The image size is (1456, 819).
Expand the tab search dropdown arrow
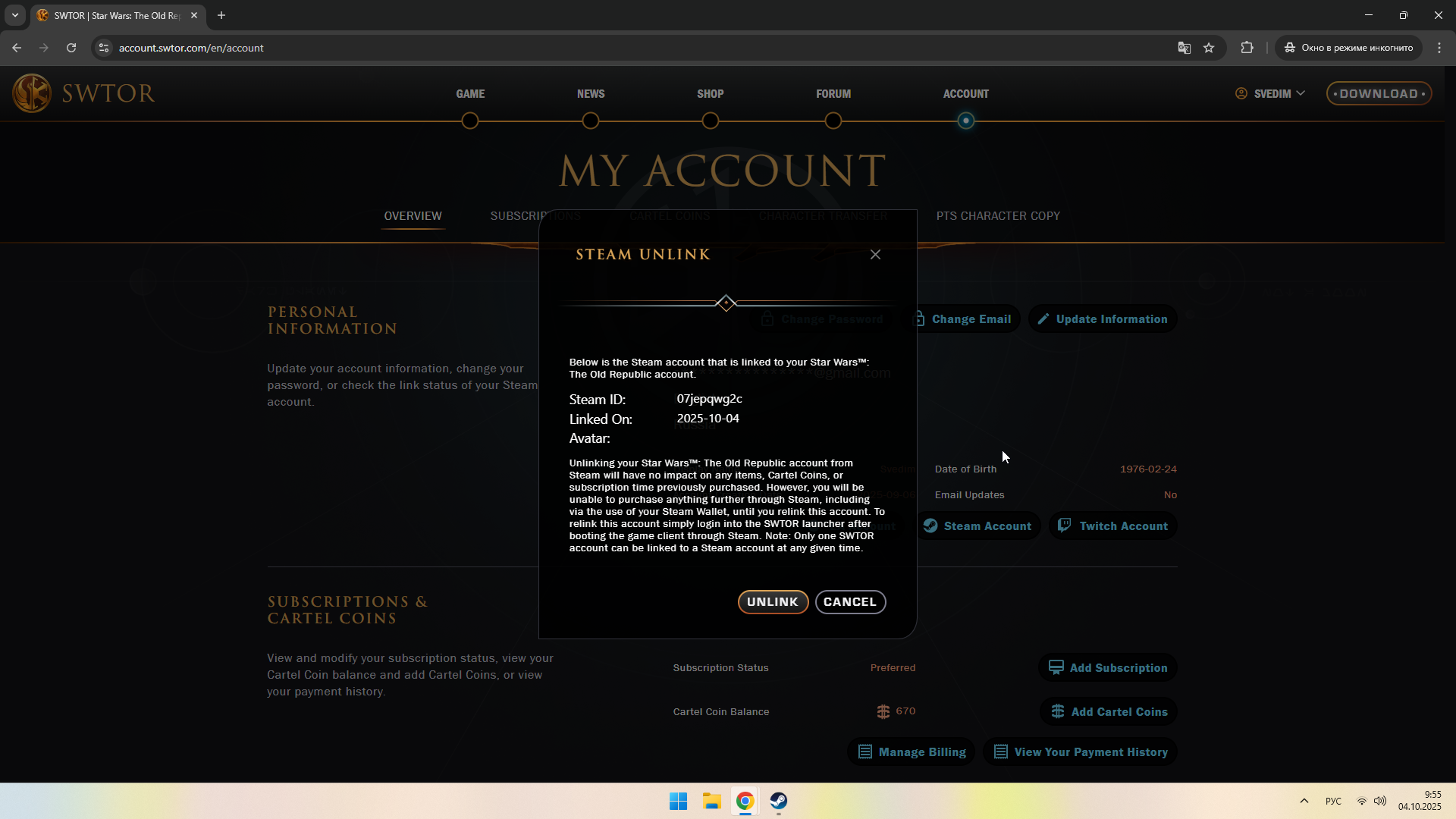(x=15, y=15)
